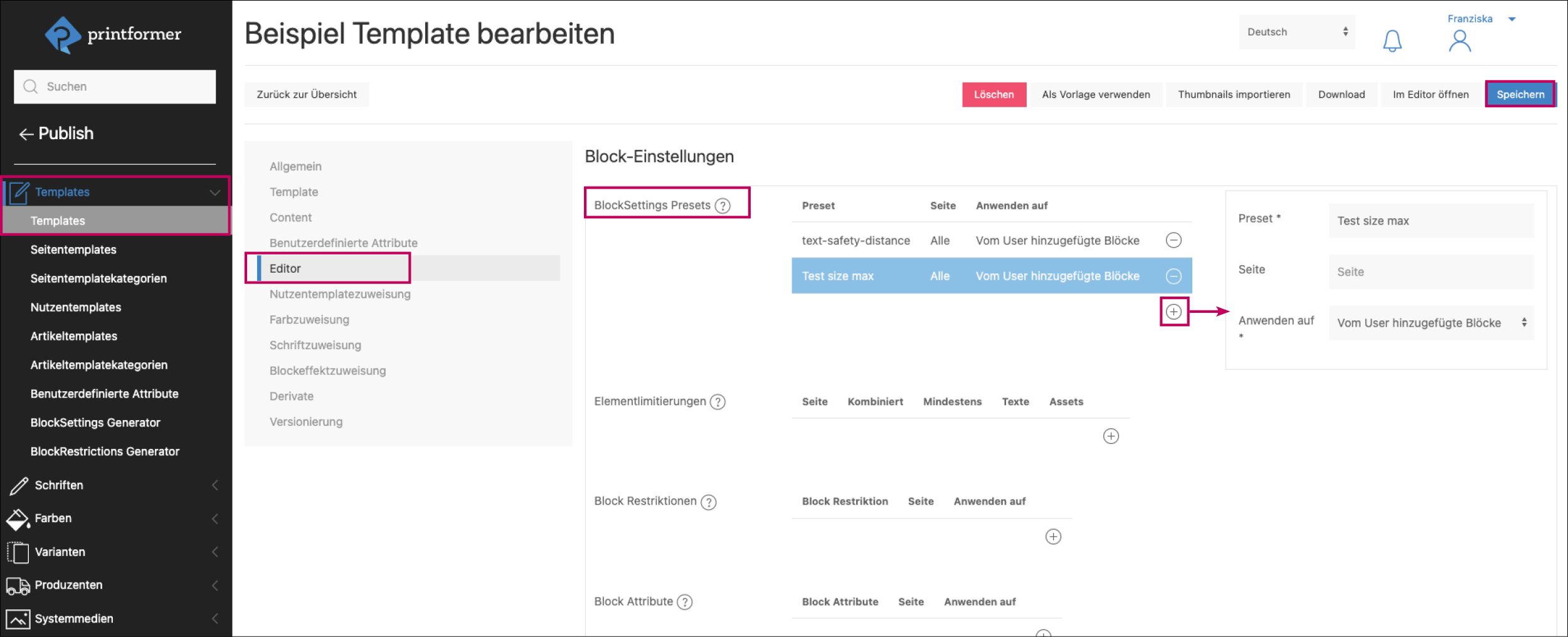The image size is (1568, 637).
Task: Open BlockSettings Generator in sidebar
Action: click(x=95, y=423)
